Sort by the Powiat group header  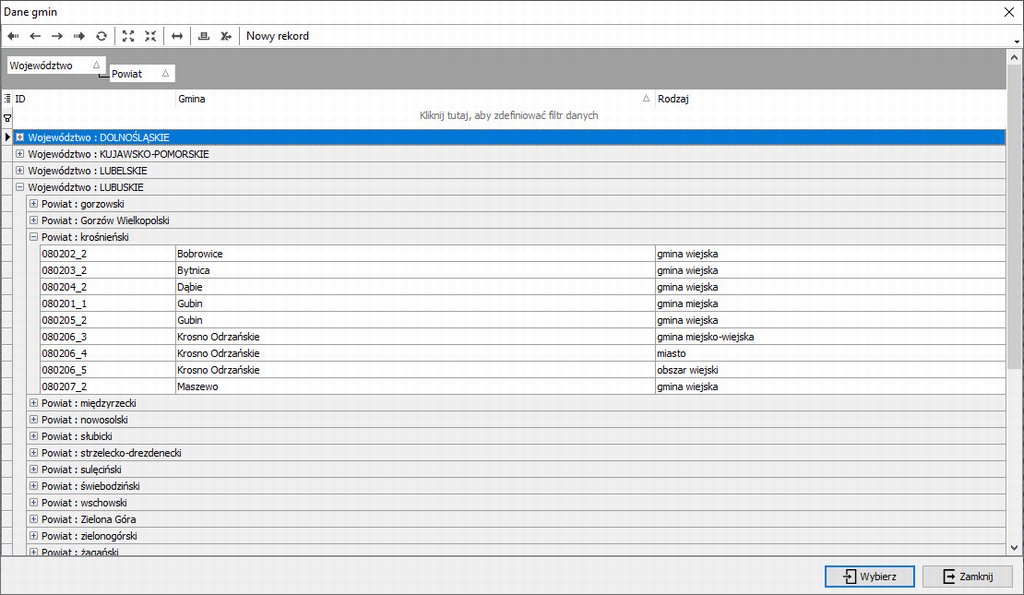pos(141,74)
